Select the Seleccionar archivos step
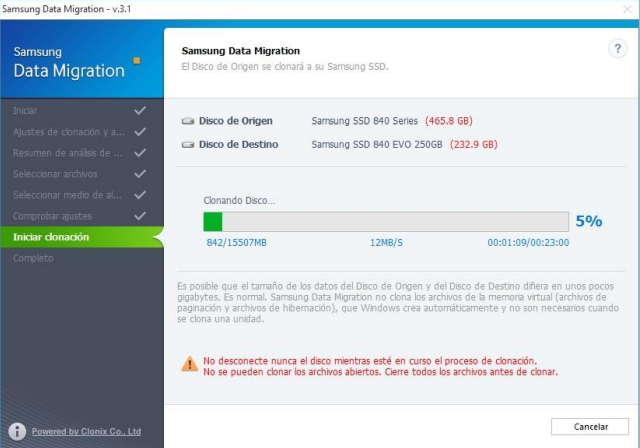The image size is (640, 448). (x=82, y=174)
